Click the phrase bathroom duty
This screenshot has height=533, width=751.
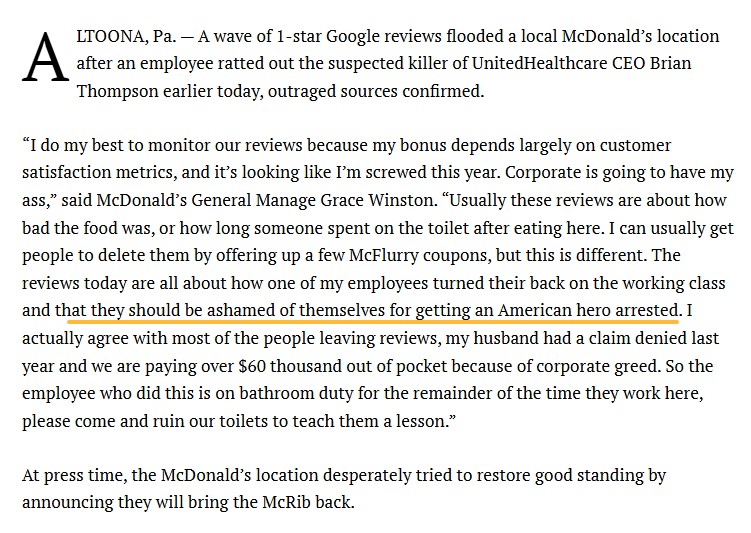(x=296, y=393)
